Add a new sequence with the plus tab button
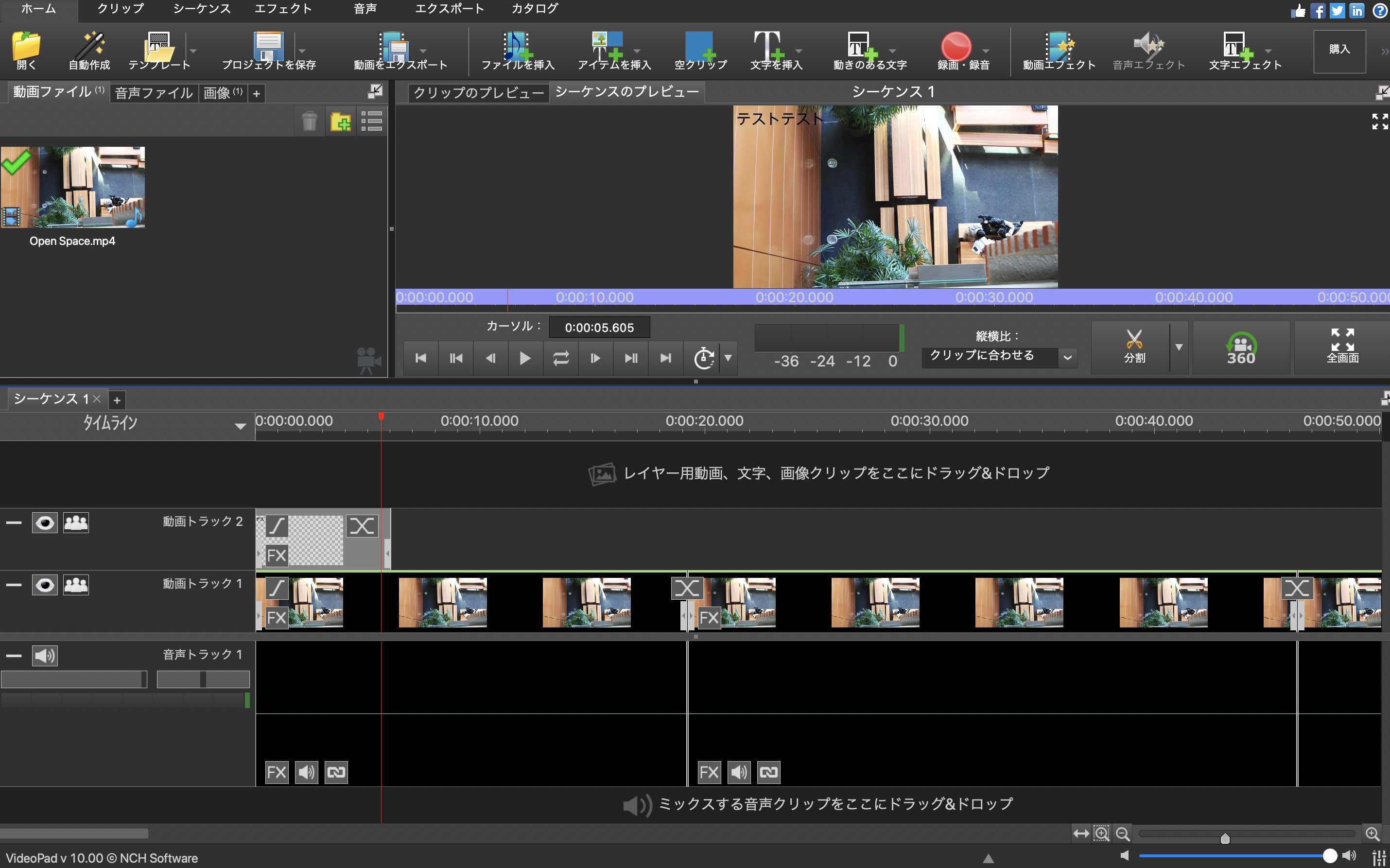Viewport: 1390px width, 868px height. [117, 400]
